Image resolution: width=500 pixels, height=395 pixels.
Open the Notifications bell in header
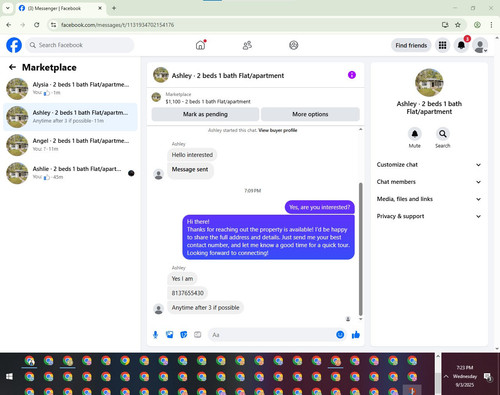(x=461, y=45)
